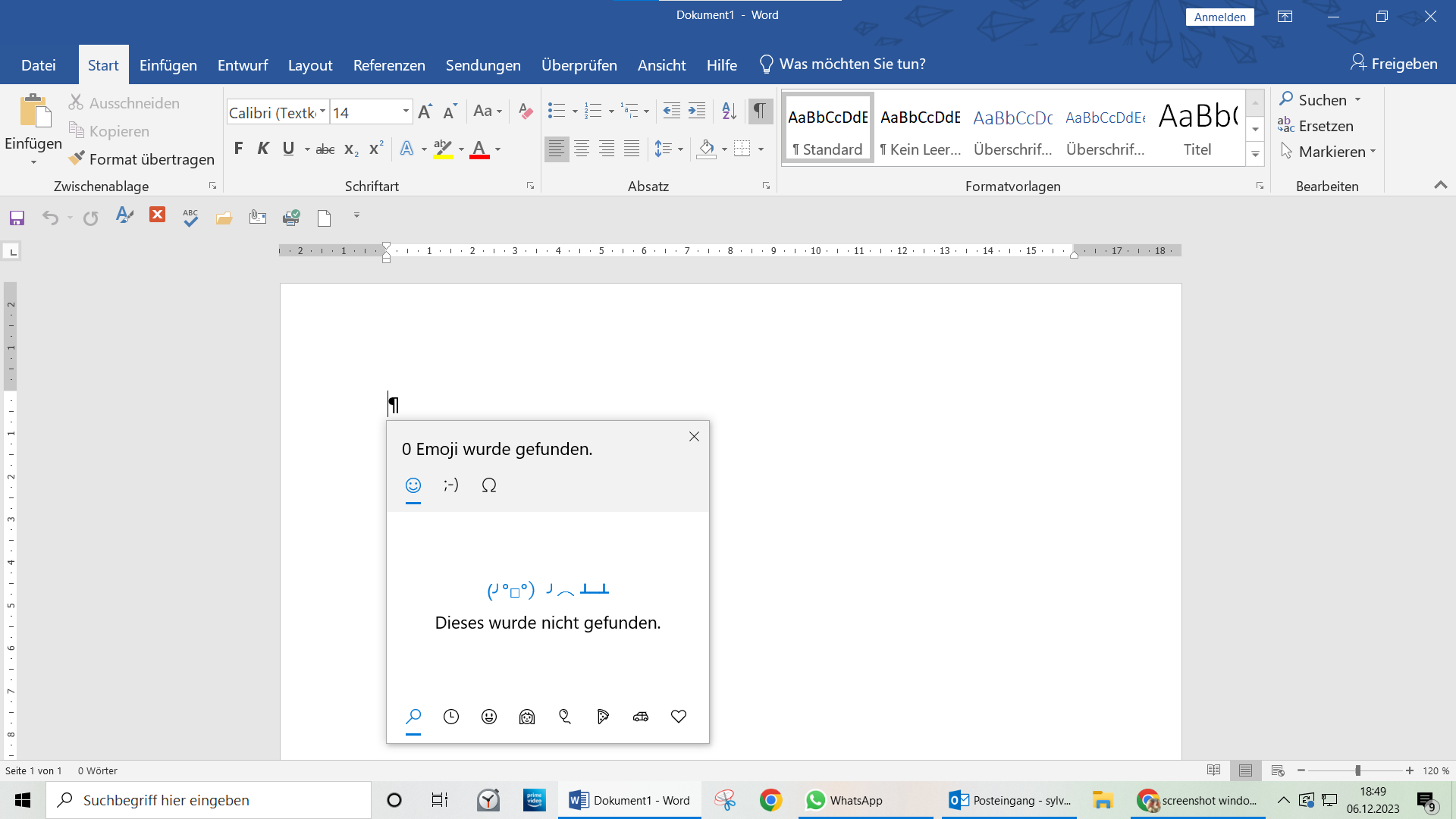The image size is (1456, 819).
Task: Open the font size dropdown
Action: pos(406,112)
